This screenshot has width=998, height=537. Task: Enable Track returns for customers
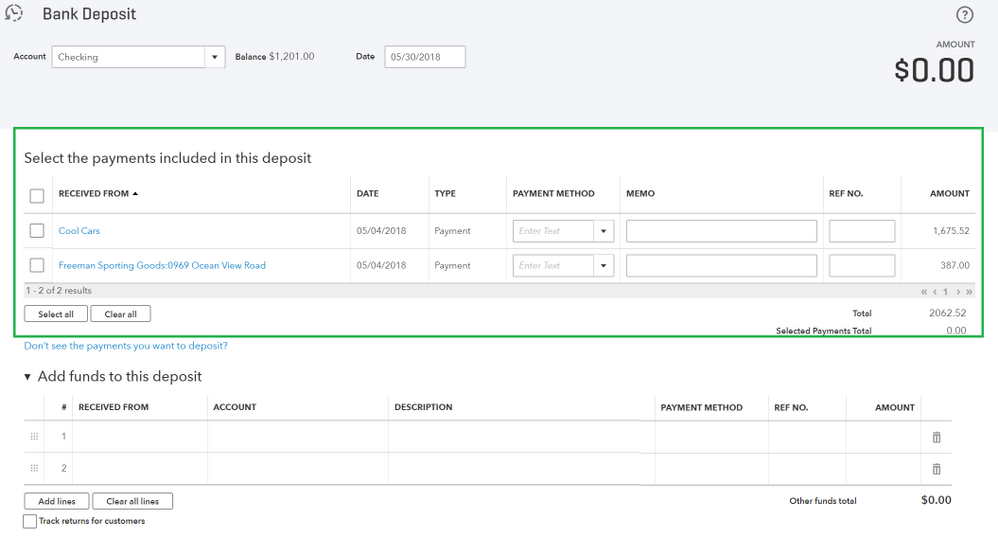(30, 521)
